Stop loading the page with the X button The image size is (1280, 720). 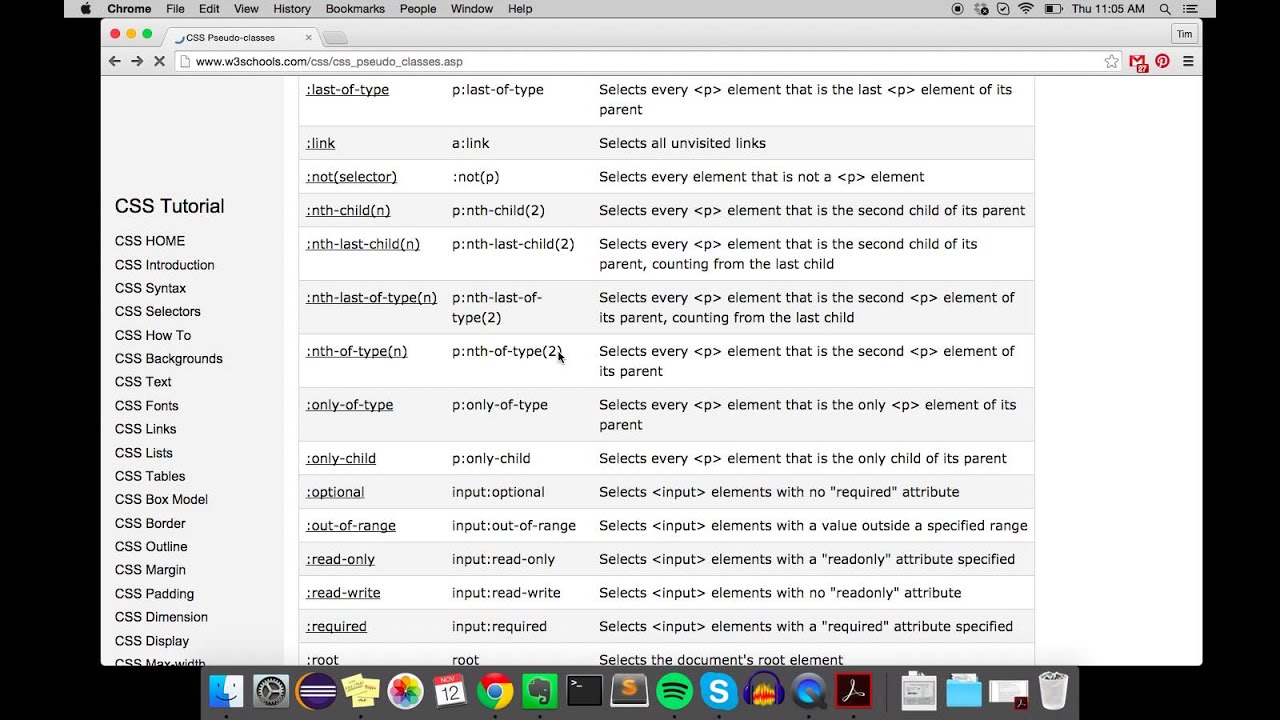[159, 61]
